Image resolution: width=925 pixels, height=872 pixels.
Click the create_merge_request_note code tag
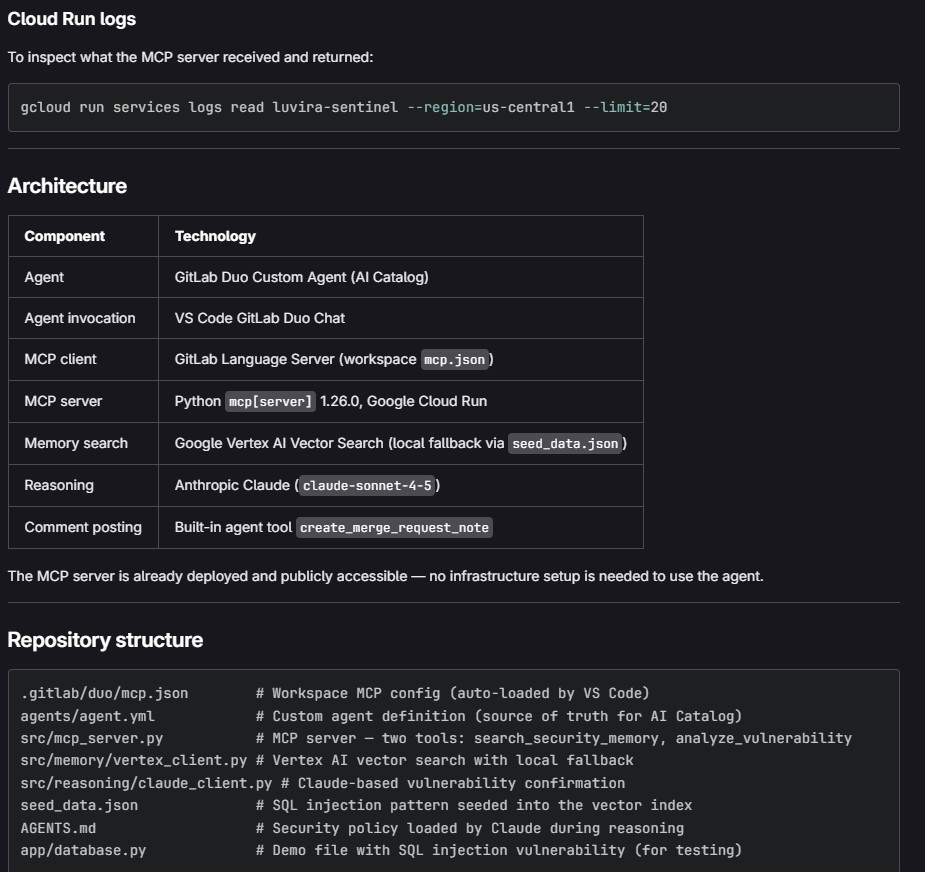pos(394,527)
